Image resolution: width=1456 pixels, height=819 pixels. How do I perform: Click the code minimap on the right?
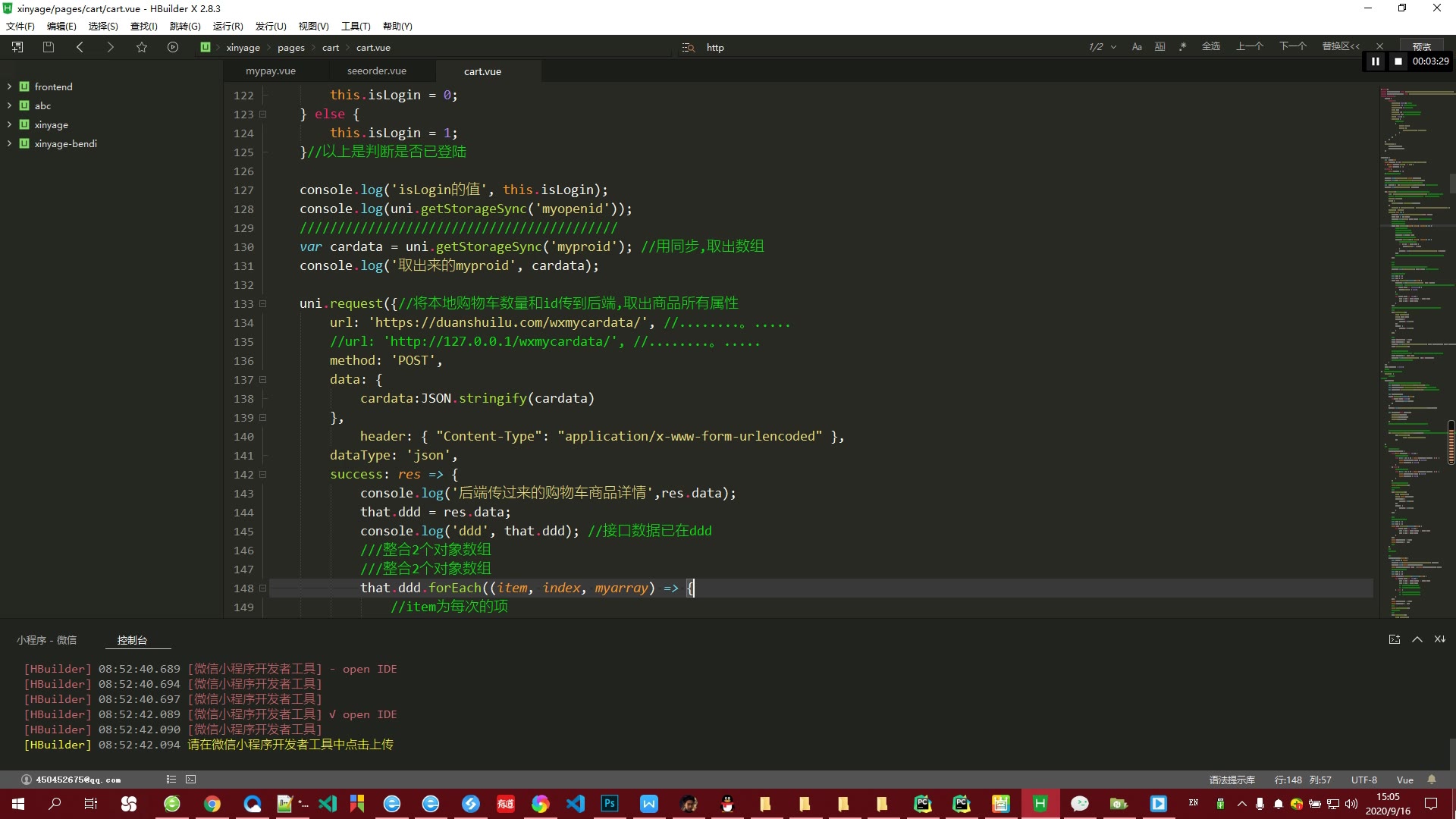(1412, 303)
